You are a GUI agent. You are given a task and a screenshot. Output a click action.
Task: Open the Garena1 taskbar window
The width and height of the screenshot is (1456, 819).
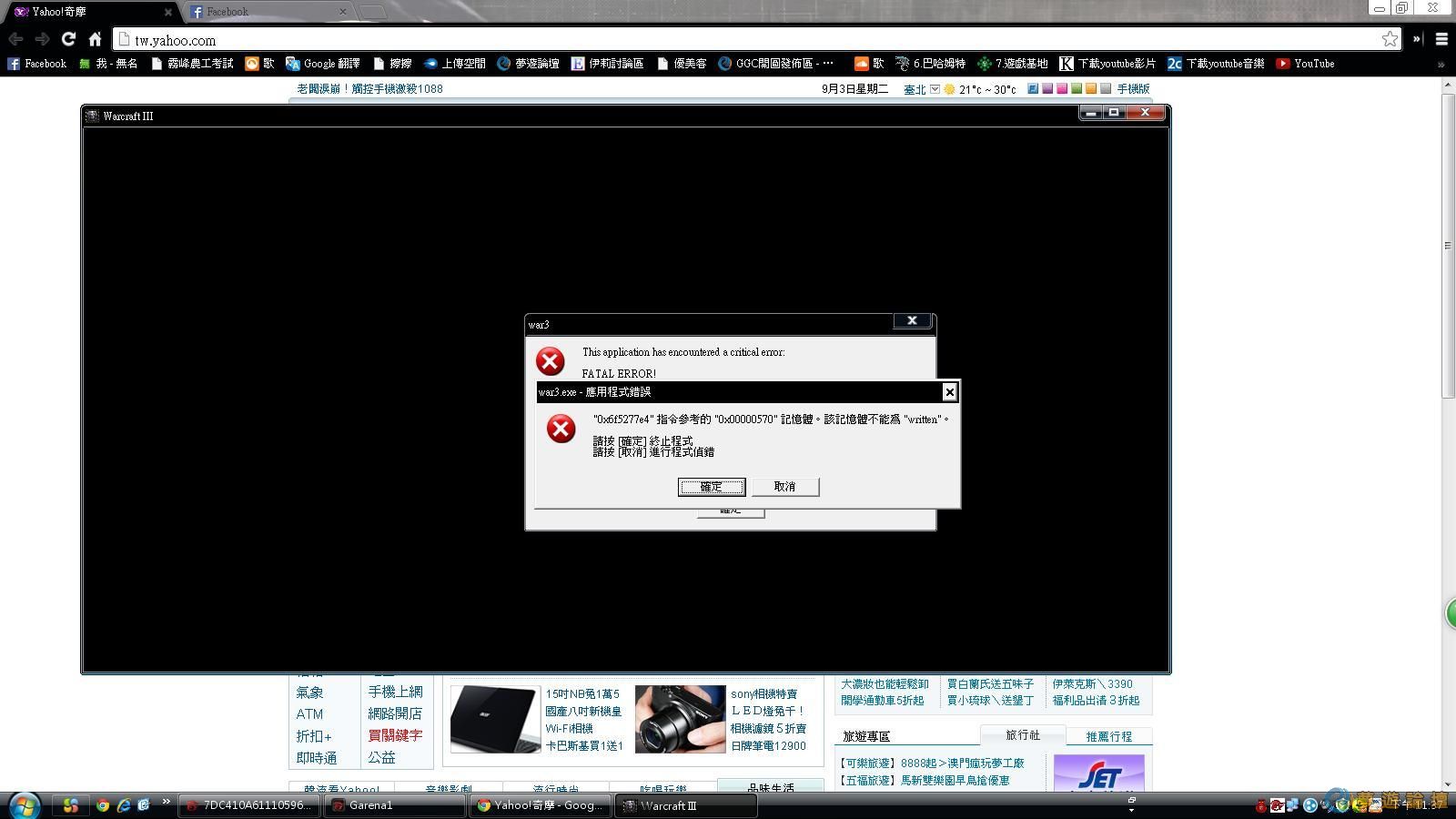[394, 805]
